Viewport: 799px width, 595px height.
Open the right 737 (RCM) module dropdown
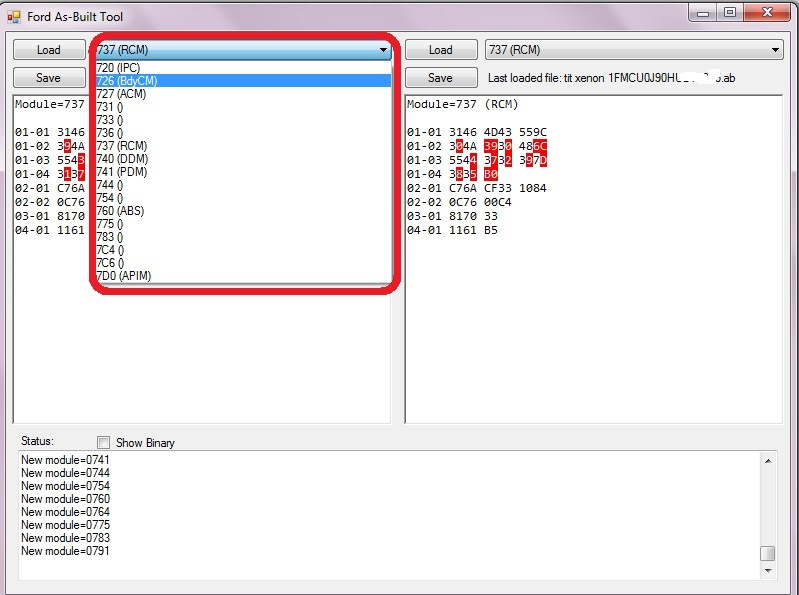634,50
